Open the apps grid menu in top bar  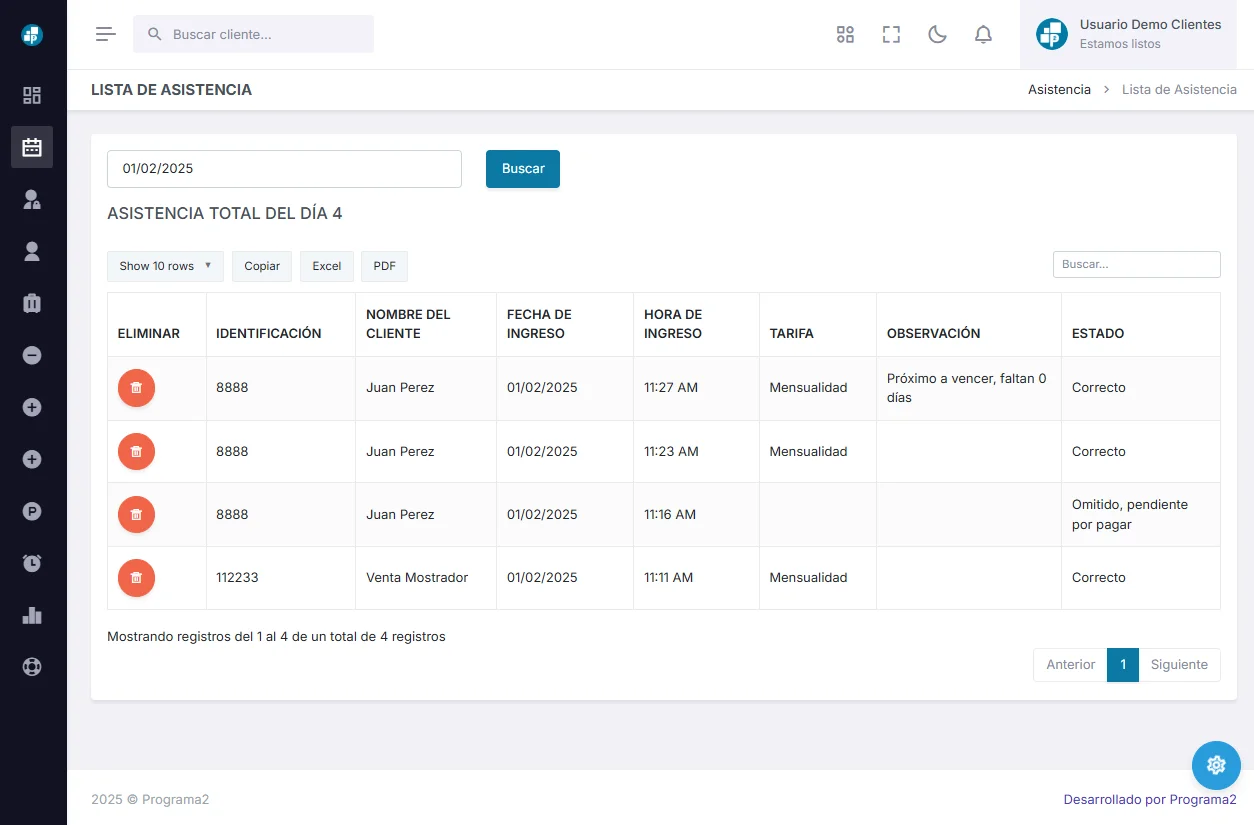[x=845, y=35]
